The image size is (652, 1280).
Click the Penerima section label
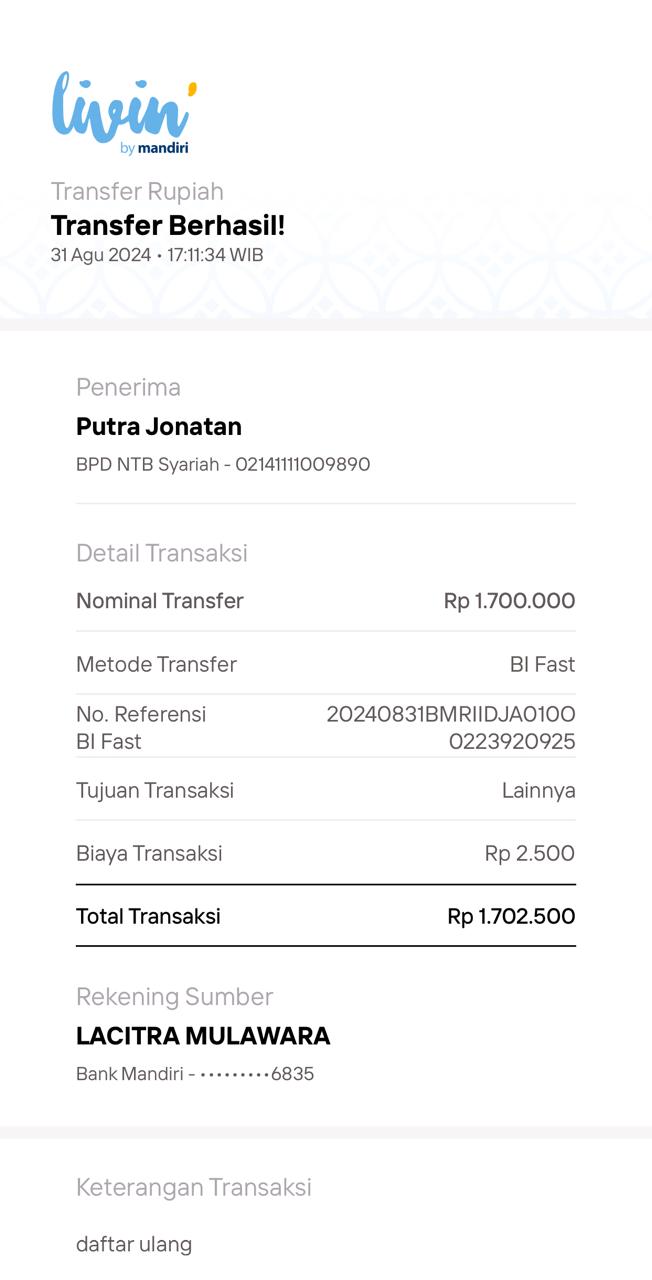(128, 387)
